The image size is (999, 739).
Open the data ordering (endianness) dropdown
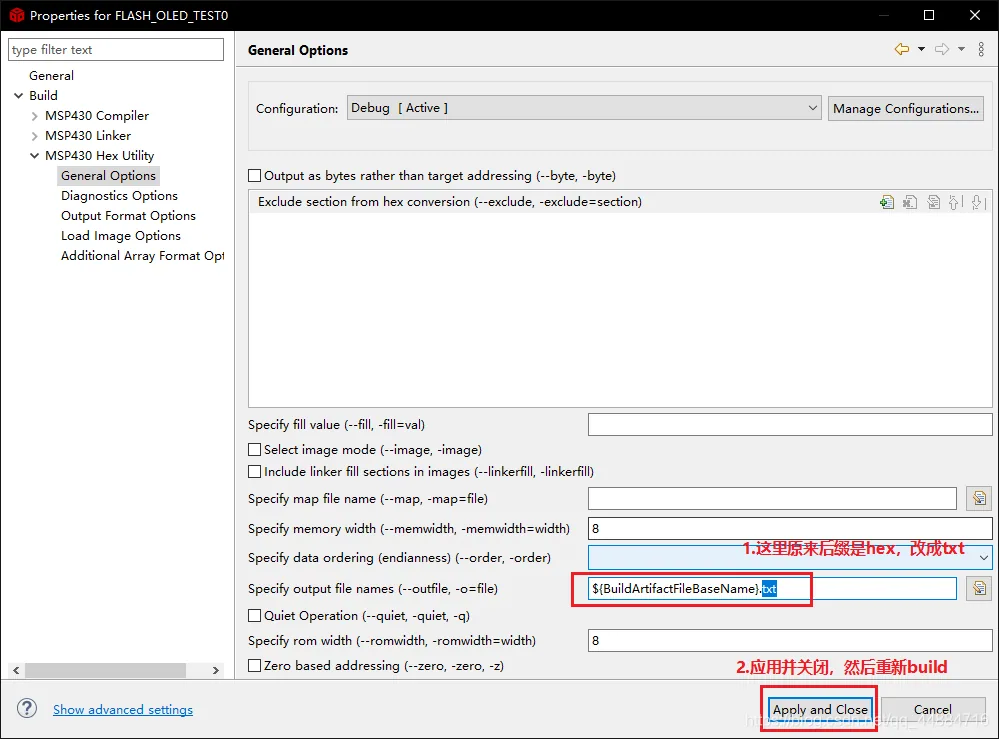(x=790, y=558)
